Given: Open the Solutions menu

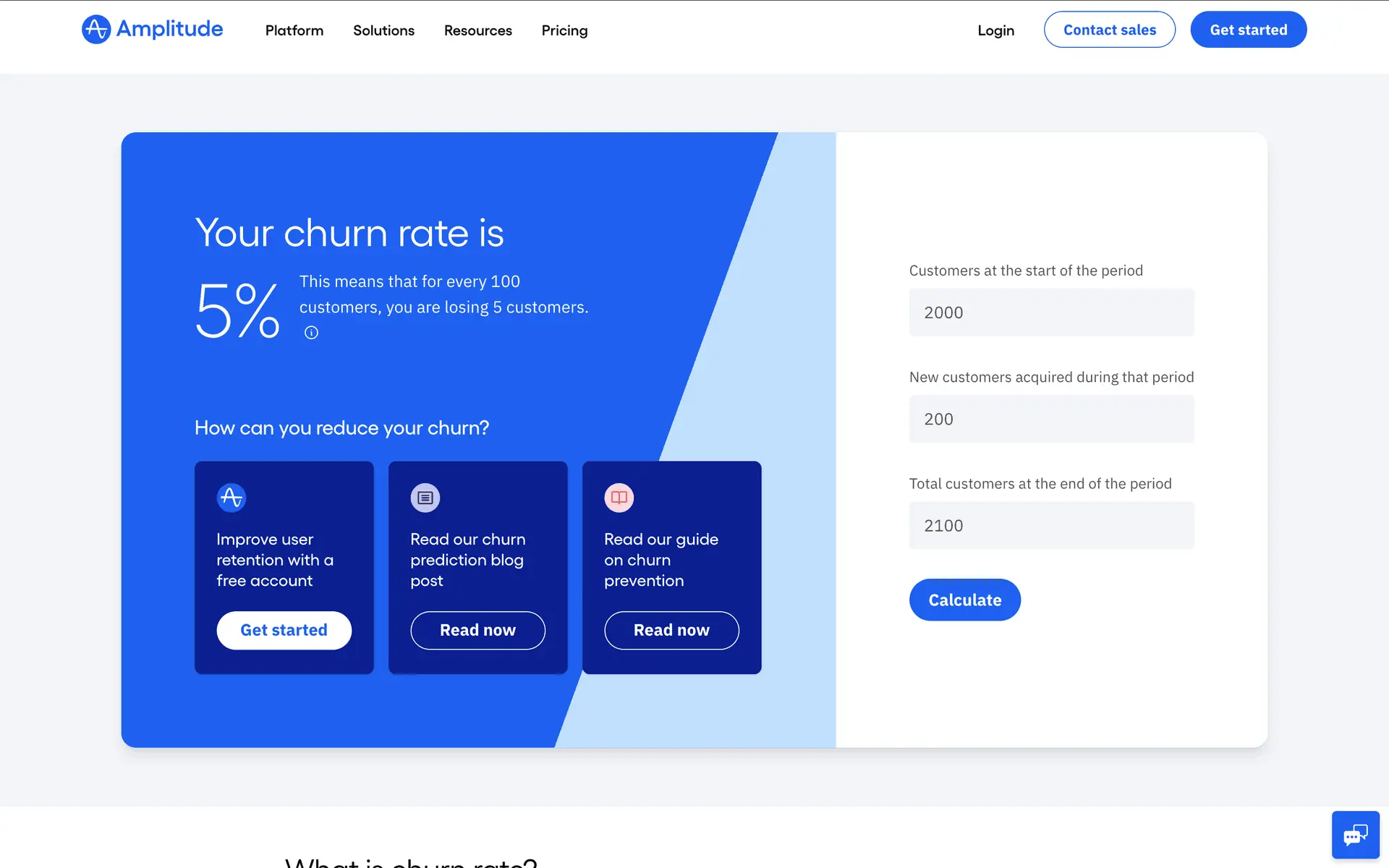Looking at the screenshot, I should [x=383, y=30].
